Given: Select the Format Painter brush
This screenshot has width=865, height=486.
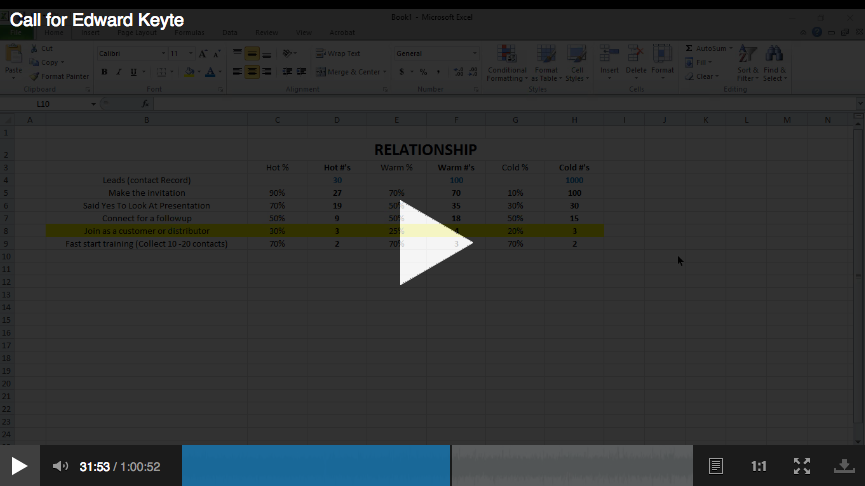Looking at the screenshot, I should pyautogui.click(x=60, y=76).
